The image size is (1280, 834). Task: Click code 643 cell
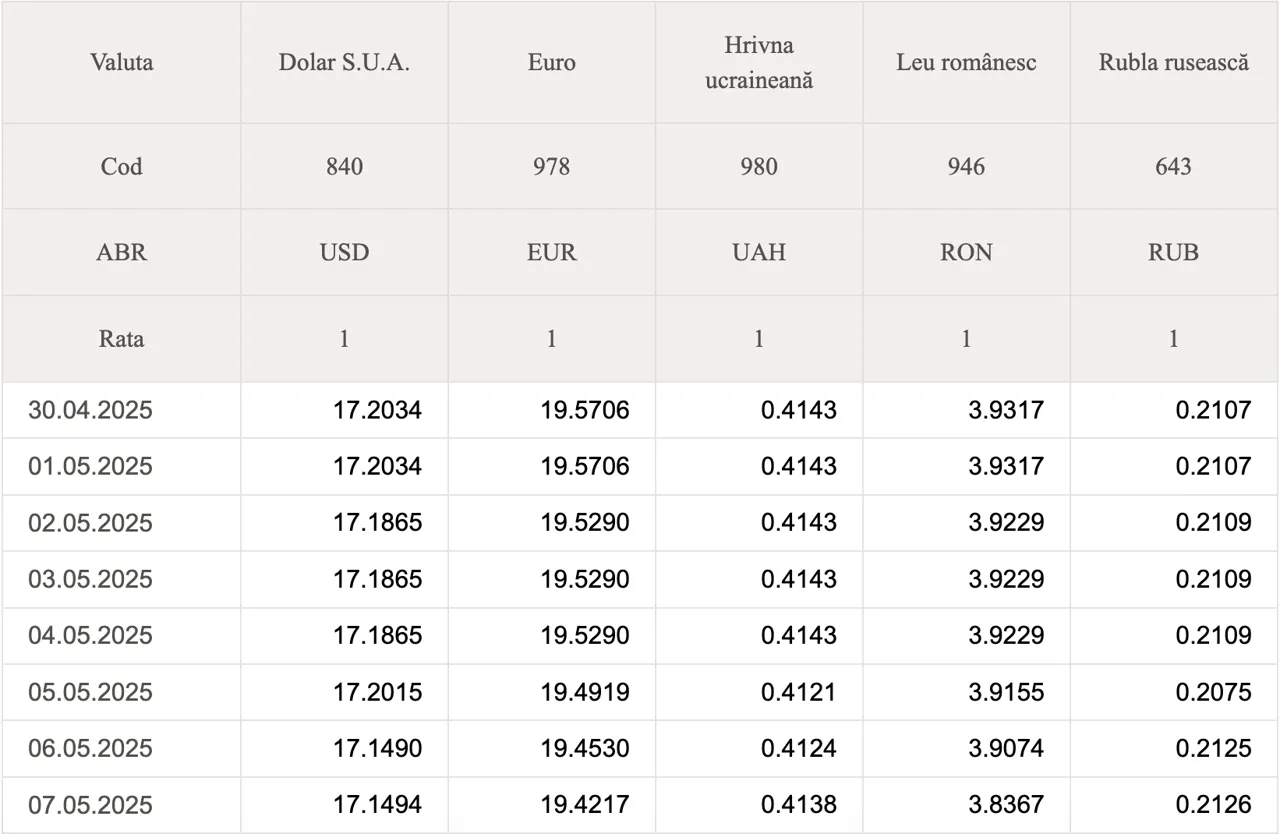pos(1174,166)
